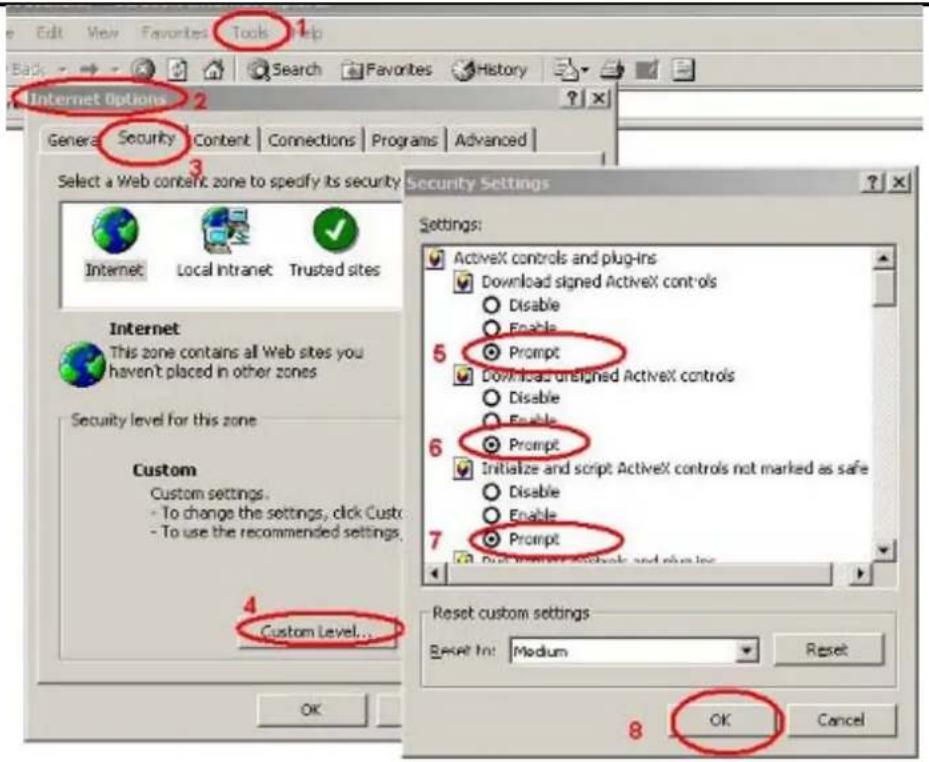Image resolution: width=929 pixels, height=762 pixels.
Task: Select Prompt for Download unsigned ActiveX controls
Action: tap(491, 444)
